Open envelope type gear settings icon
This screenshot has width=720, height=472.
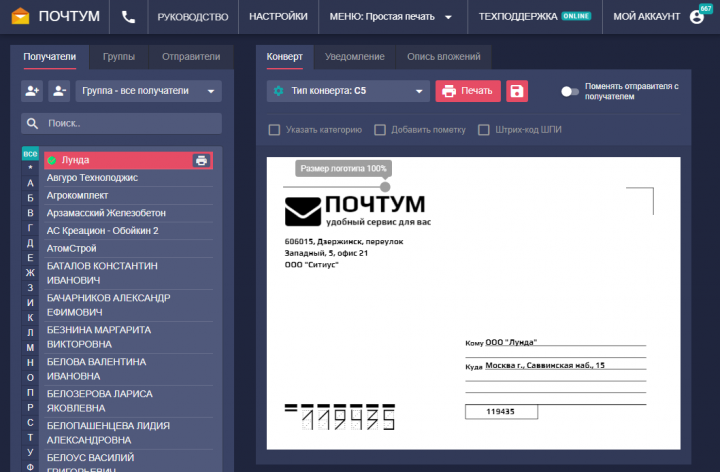click(279, 91)
